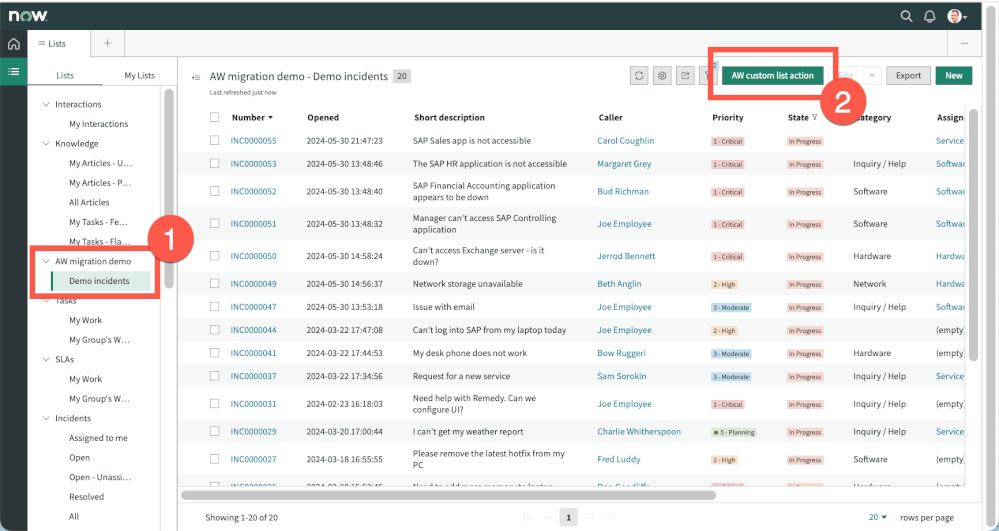Click the user avatar picture

[954, 17]
